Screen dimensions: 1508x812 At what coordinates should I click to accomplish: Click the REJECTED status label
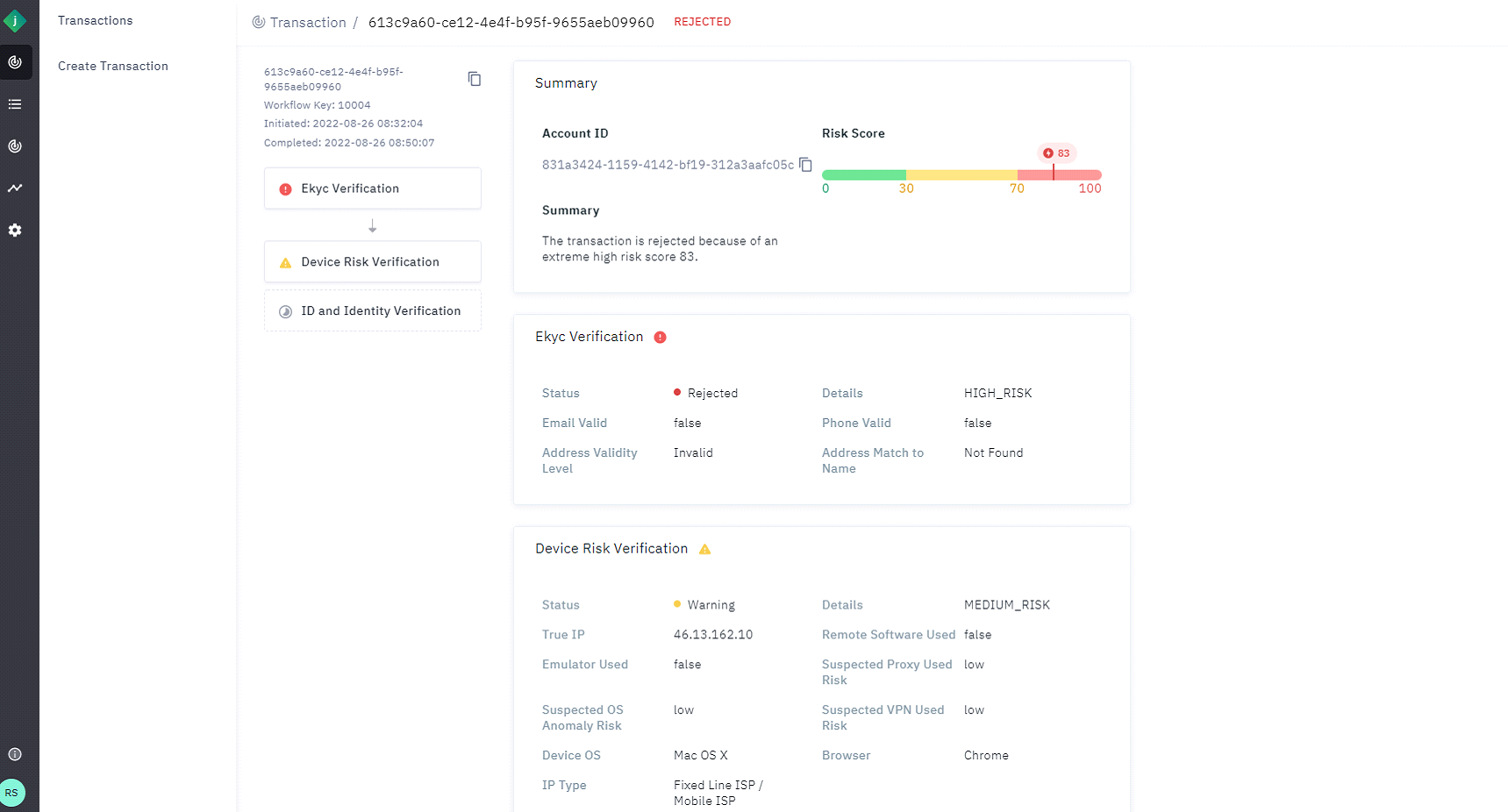pos(702,22)
